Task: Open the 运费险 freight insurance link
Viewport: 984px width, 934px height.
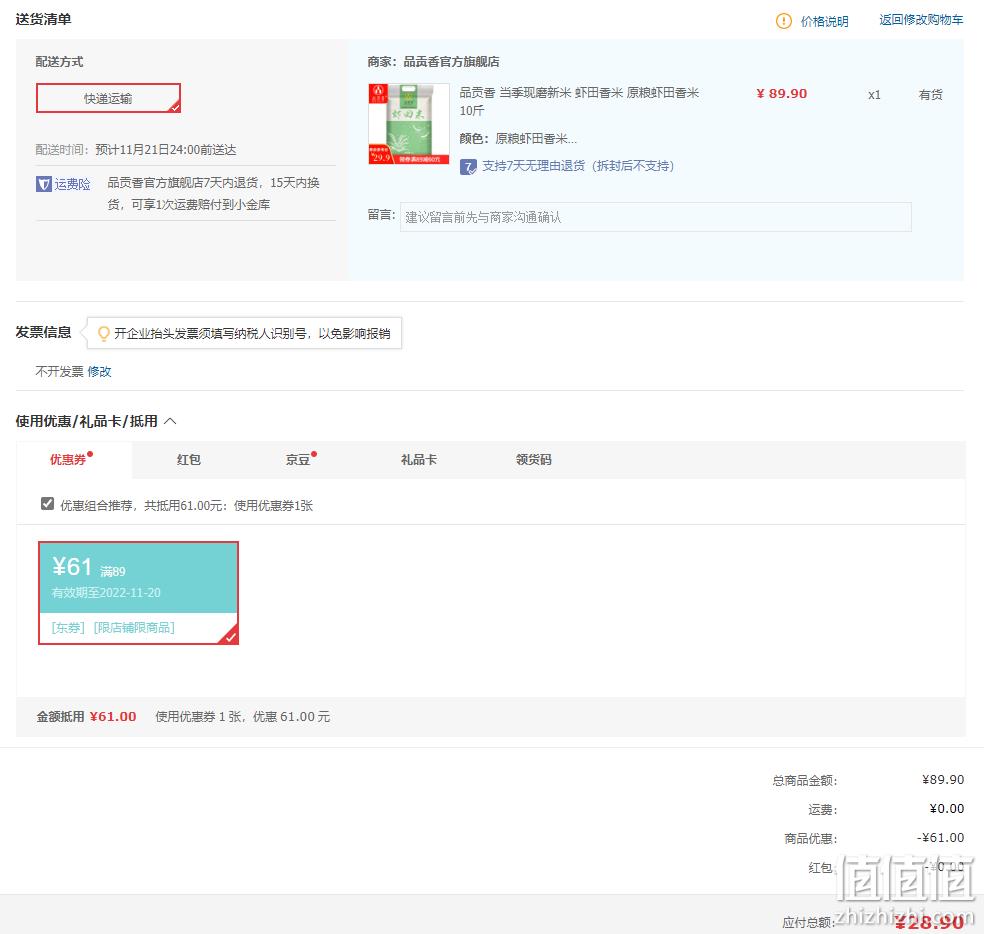Action: click(x=72, y=184)
